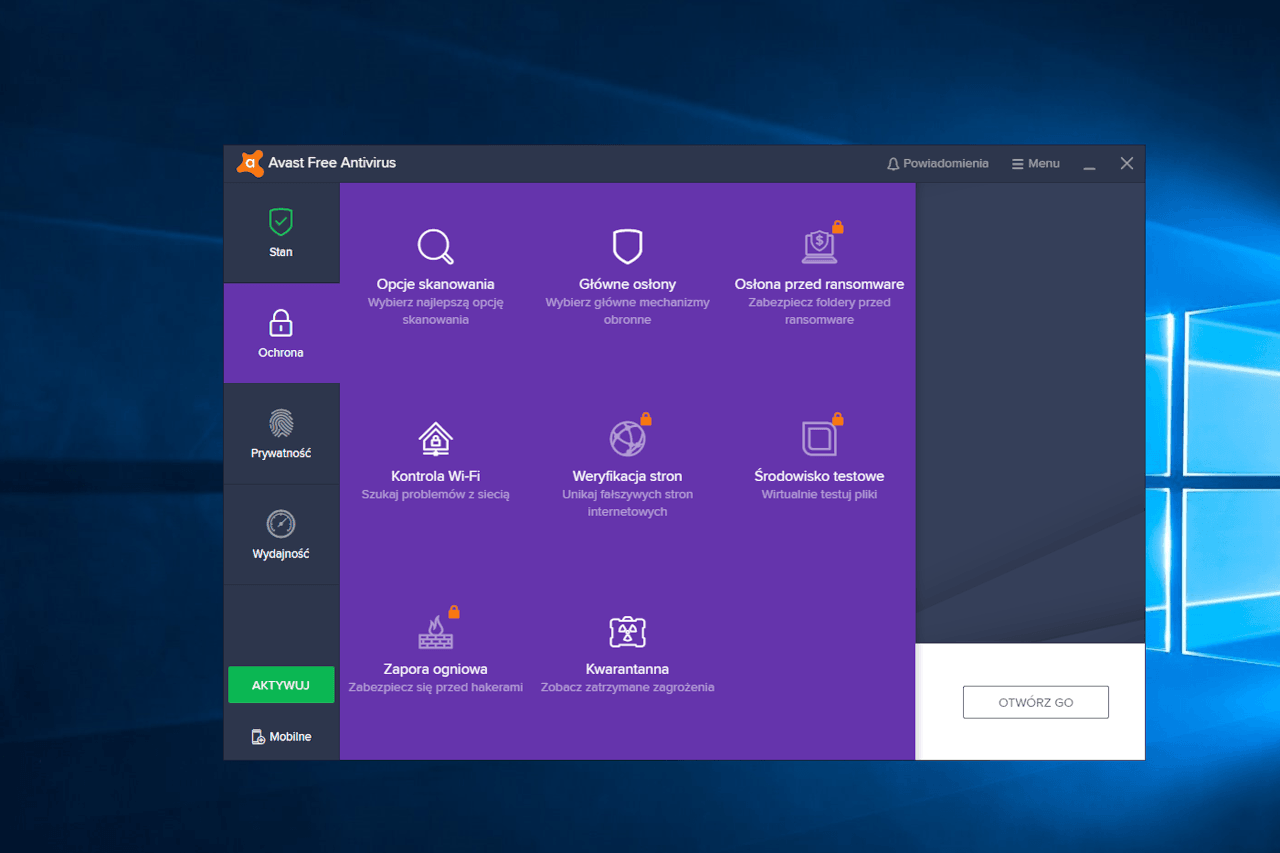Open Kontrola Wi-Fi title
The width and height of the screenshot is (1280, 853).
(x=436, y=476)
